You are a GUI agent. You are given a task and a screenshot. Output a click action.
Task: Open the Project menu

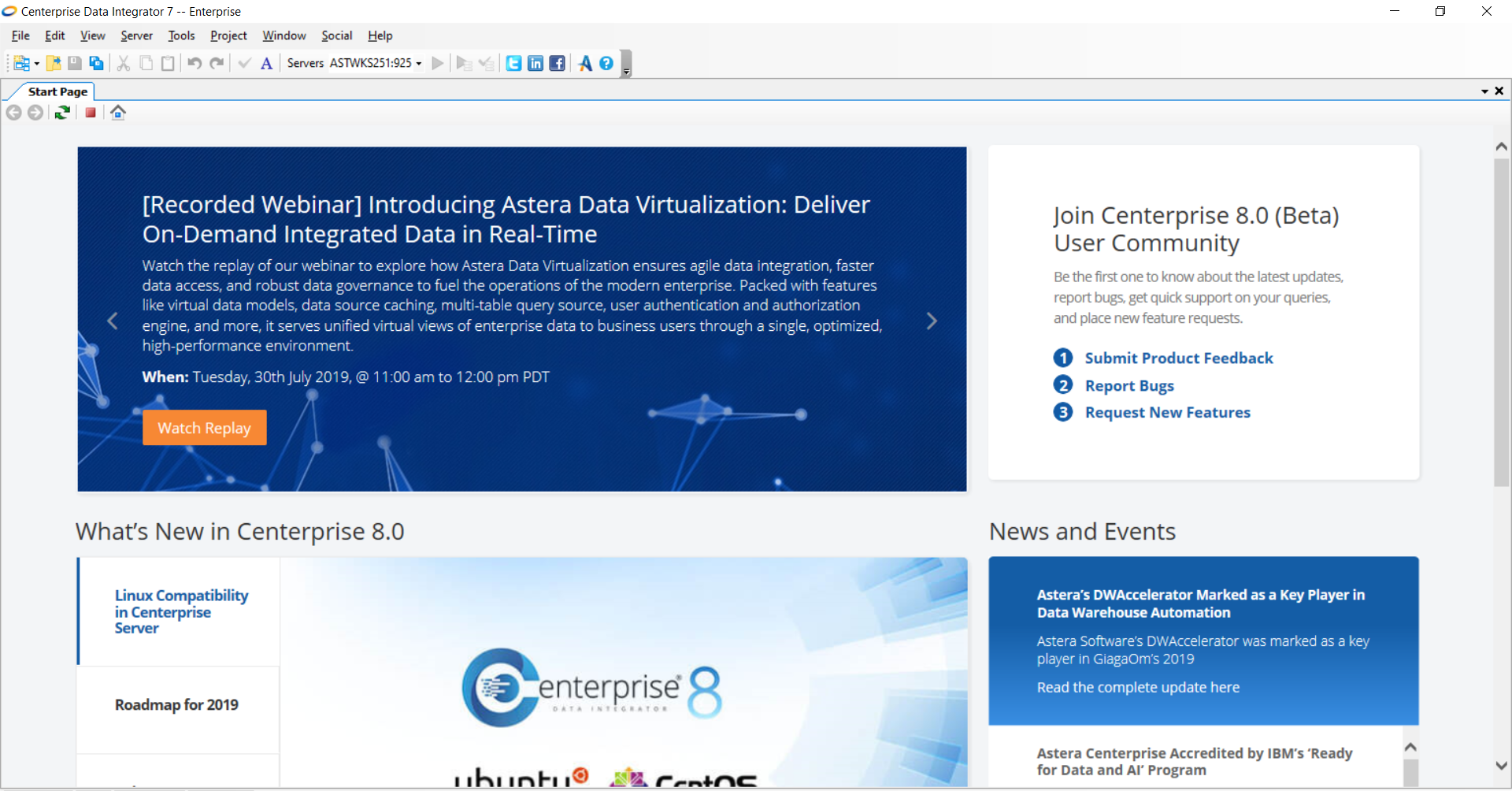tap(228, 35)
